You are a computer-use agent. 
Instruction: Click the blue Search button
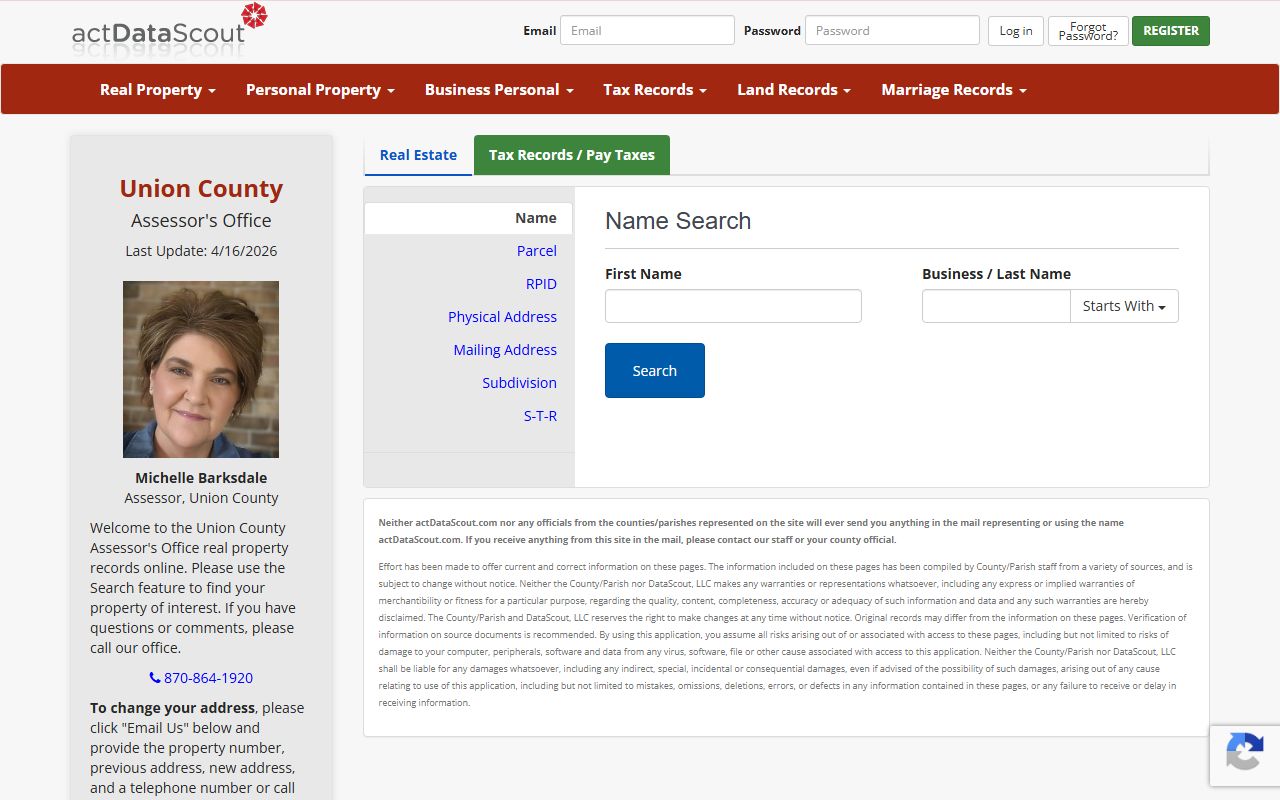tap(655, 370)
